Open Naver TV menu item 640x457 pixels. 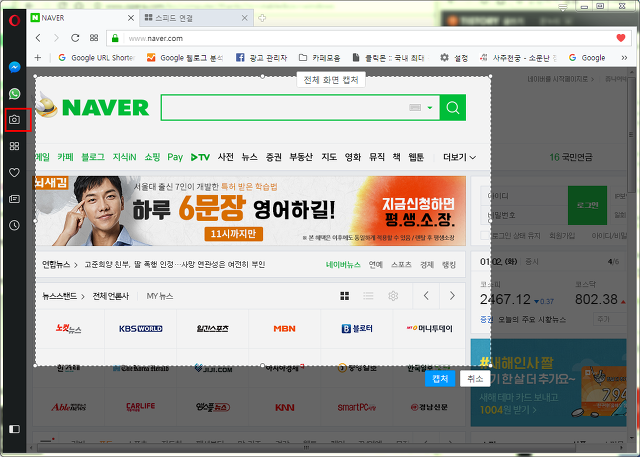pos(200,157)
